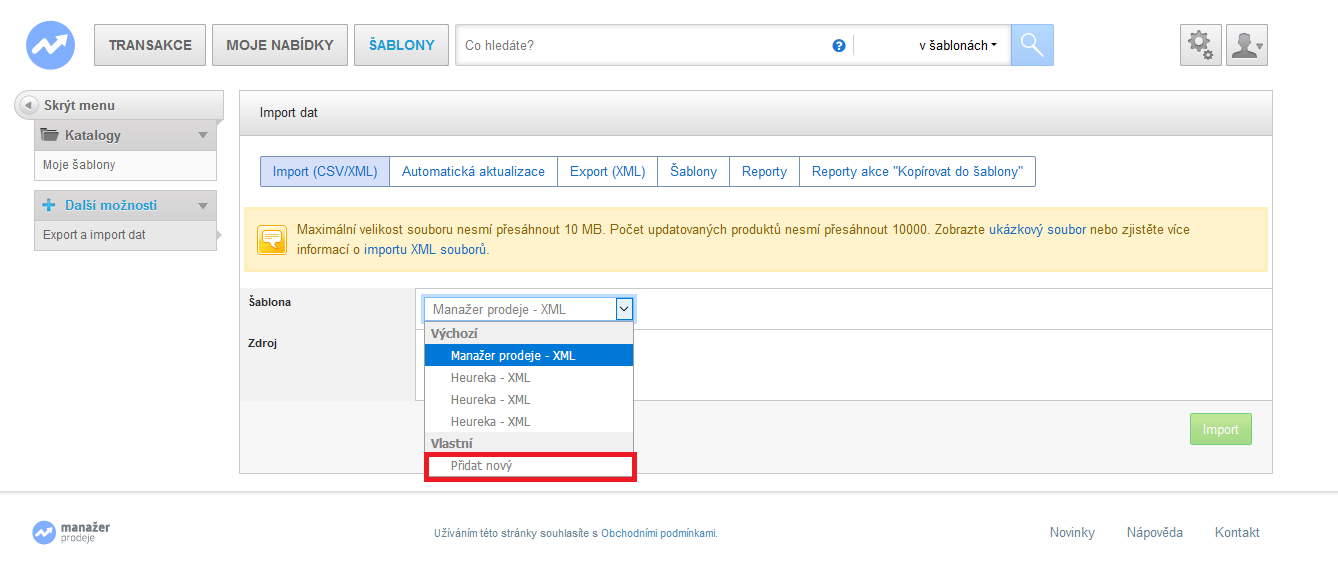
Task: Click the green Import button
Action: click(x=1220, y=429)
